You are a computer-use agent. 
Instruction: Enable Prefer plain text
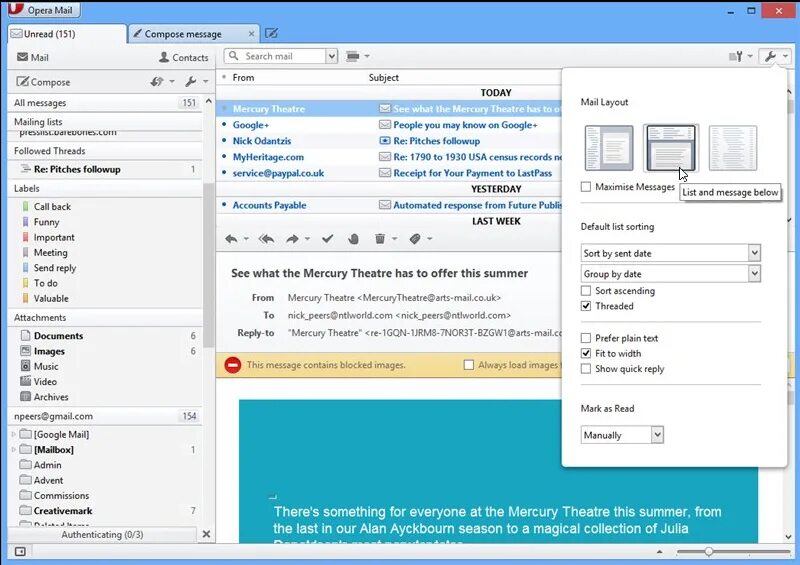[x=586, y=338]
